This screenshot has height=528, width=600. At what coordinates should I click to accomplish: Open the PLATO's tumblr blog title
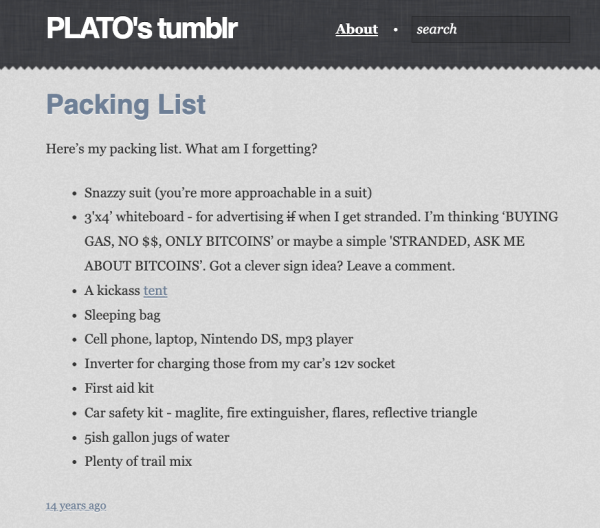click(142, 29)
